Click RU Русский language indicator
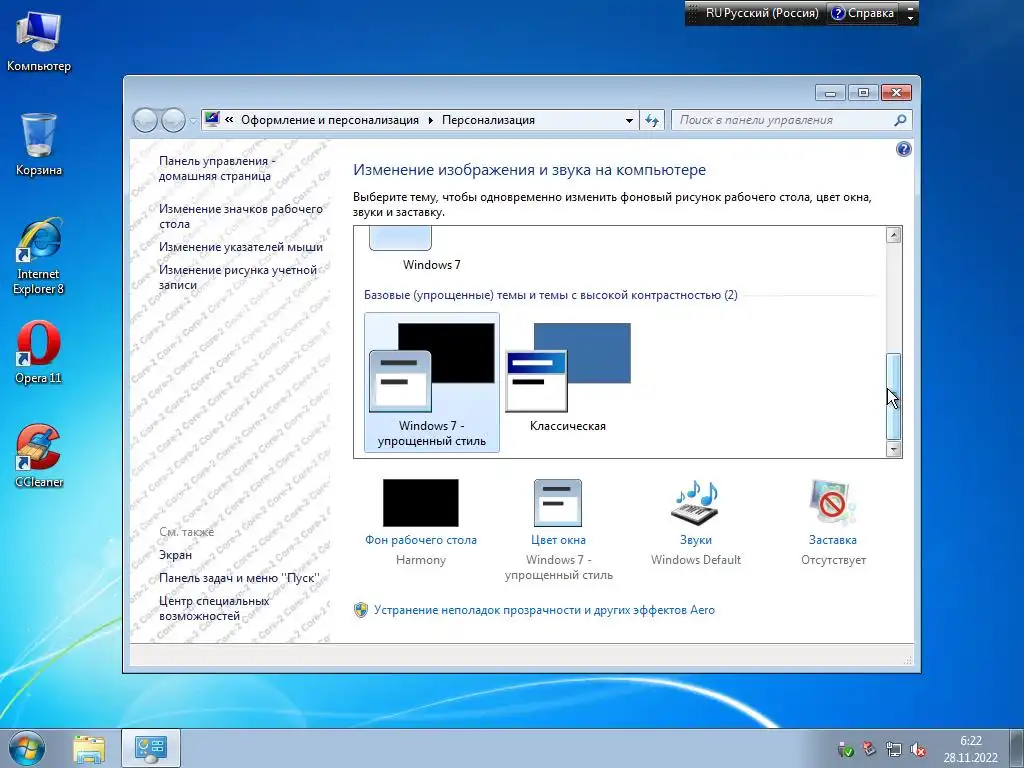1024x768 pixels. [x=761, y=13]
